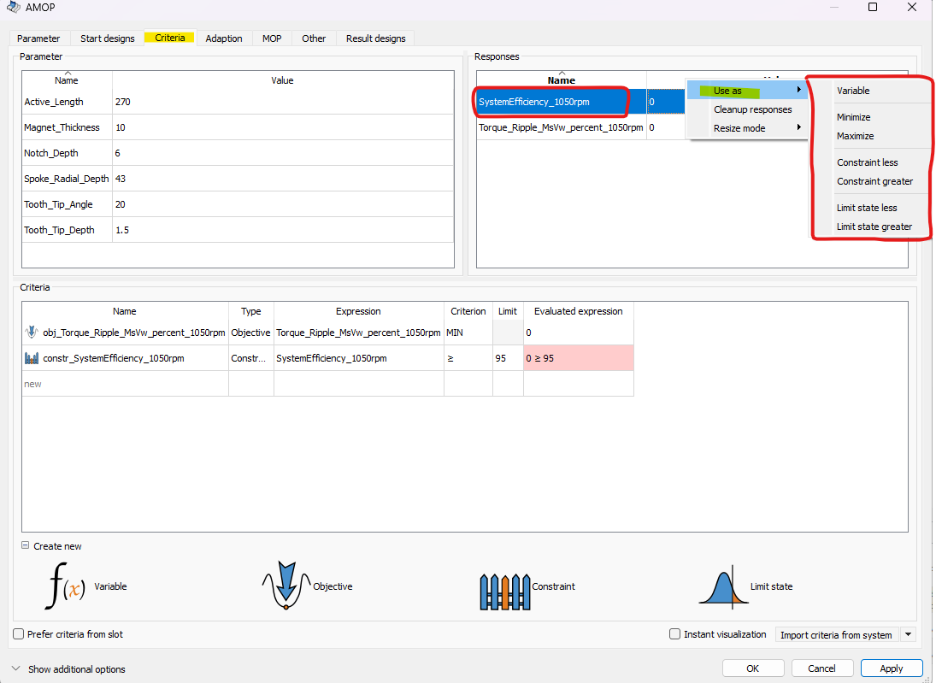Click the Objective arrow icon
The width and height of the screenshot is (936, 684).
[286, 586]
